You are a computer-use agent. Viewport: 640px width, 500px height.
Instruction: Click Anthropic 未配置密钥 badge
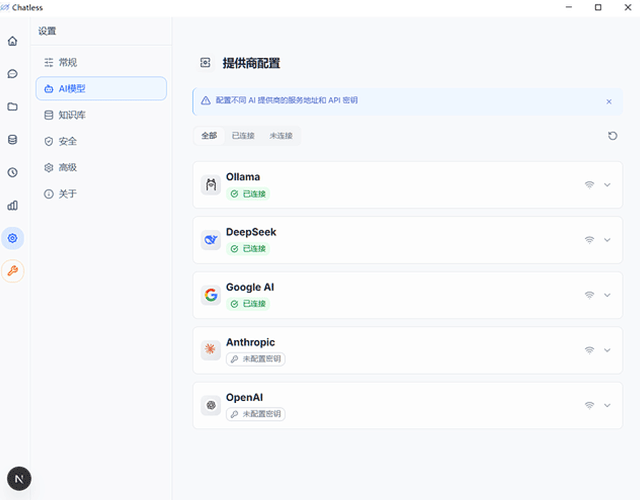(x=256, y=359)
